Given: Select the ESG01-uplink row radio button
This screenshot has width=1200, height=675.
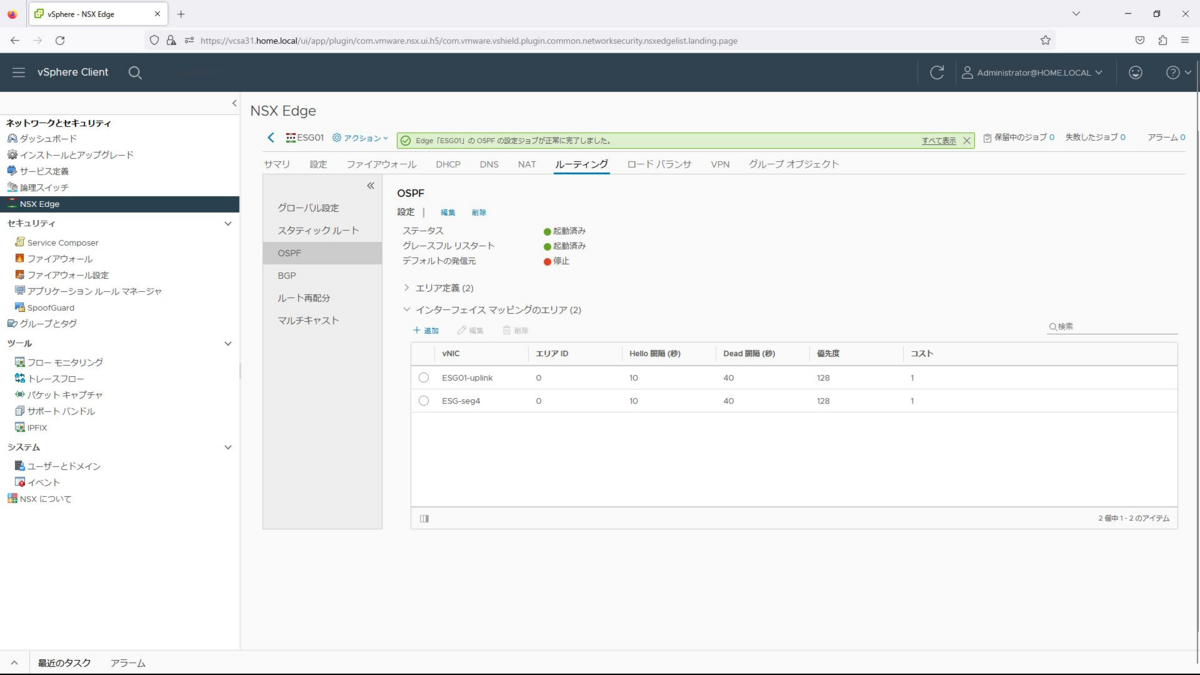Looking at the screenshot, I should pyautogui.click(x=423, y=378).
